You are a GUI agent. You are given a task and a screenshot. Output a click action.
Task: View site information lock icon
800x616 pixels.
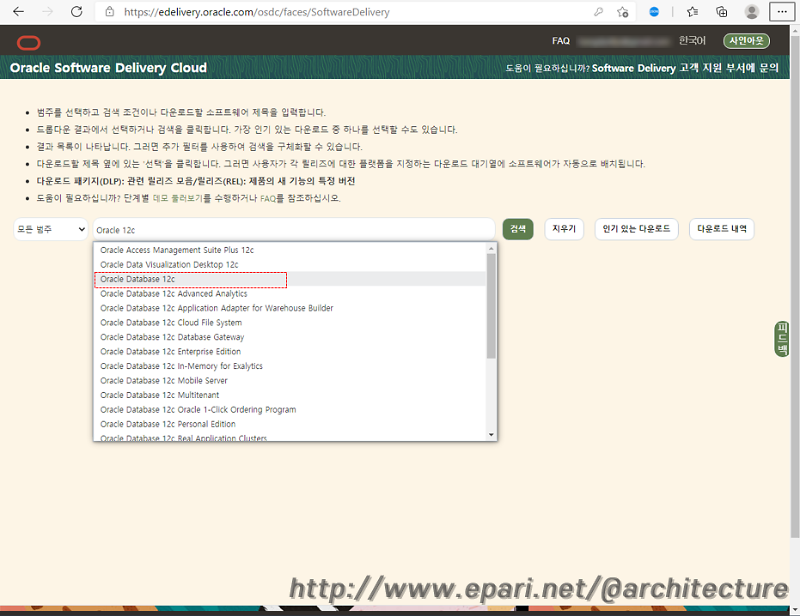coord(109,12)
